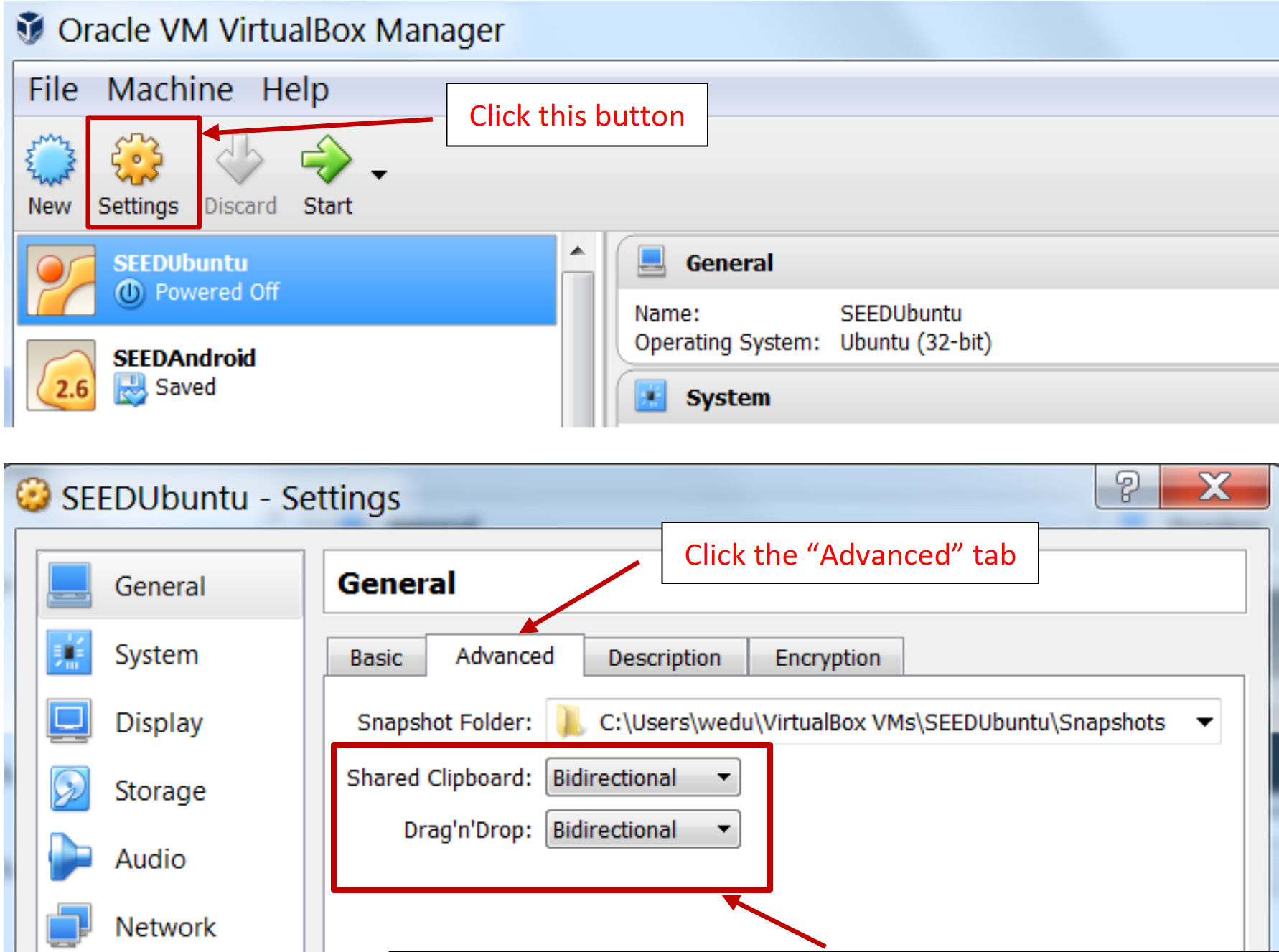This screenshot has width=1279, height=952.
Task: Click the VM list scrollbar up arrow
Action: coord(577,251)
